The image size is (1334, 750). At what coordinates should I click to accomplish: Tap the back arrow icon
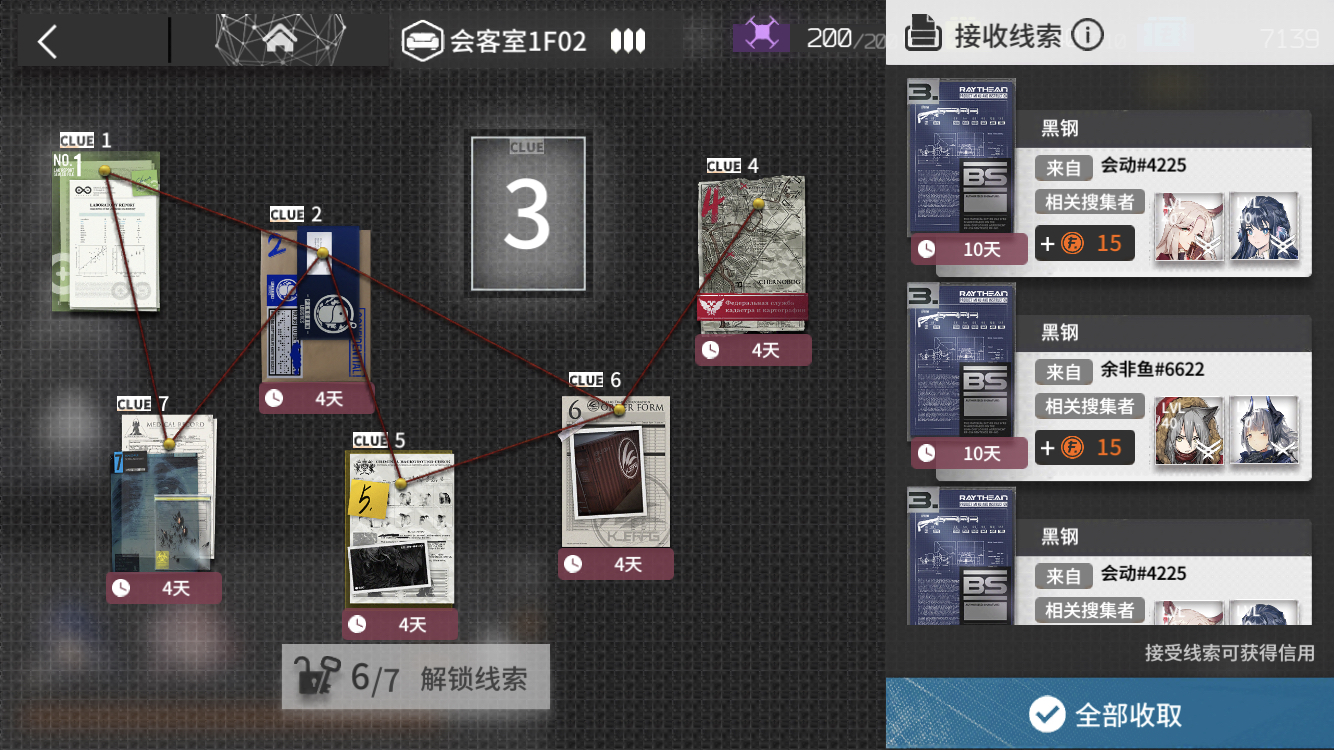coord(47,41)
